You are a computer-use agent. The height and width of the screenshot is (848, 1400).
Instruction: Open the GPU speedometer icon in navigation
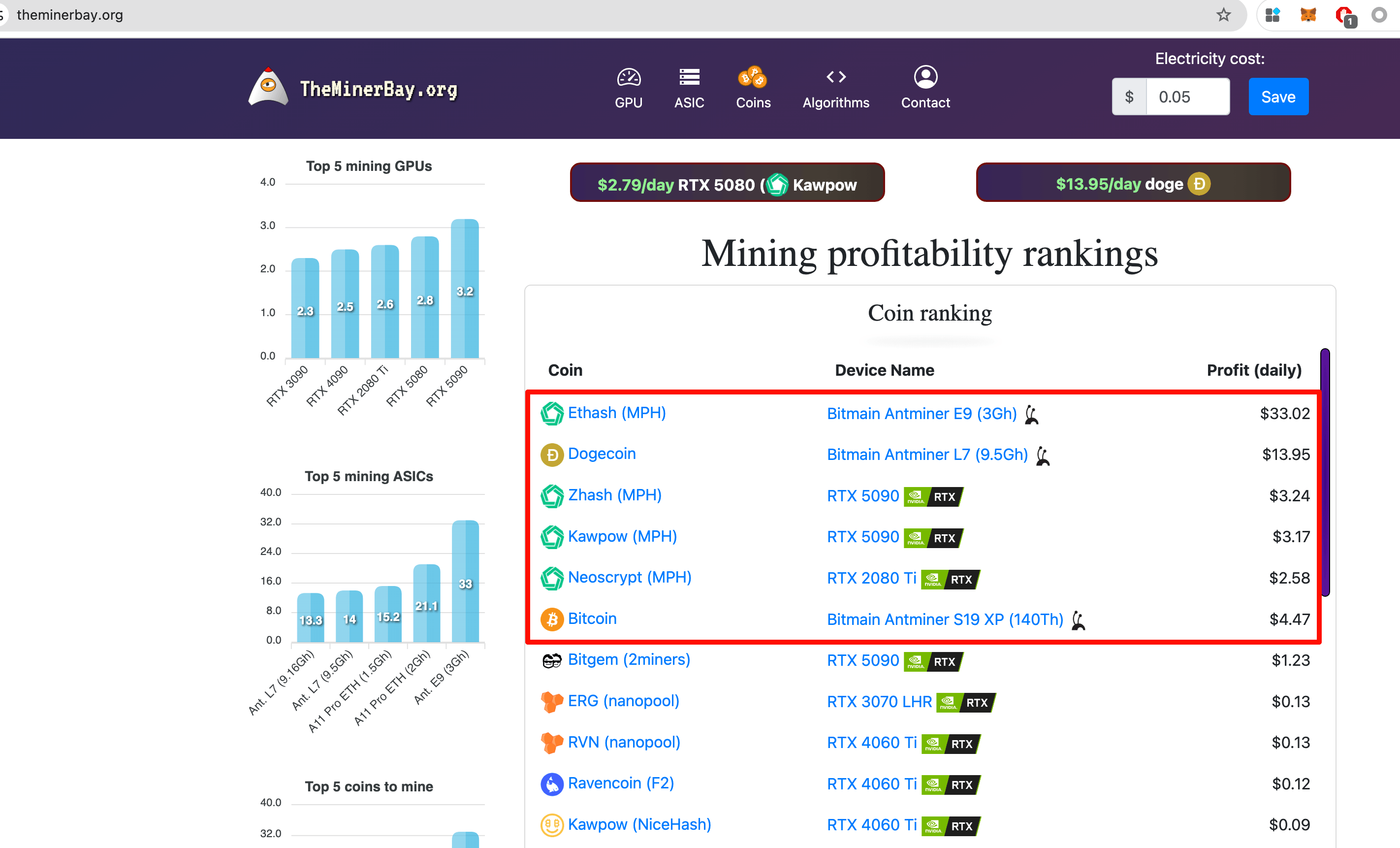coord(629,77)
